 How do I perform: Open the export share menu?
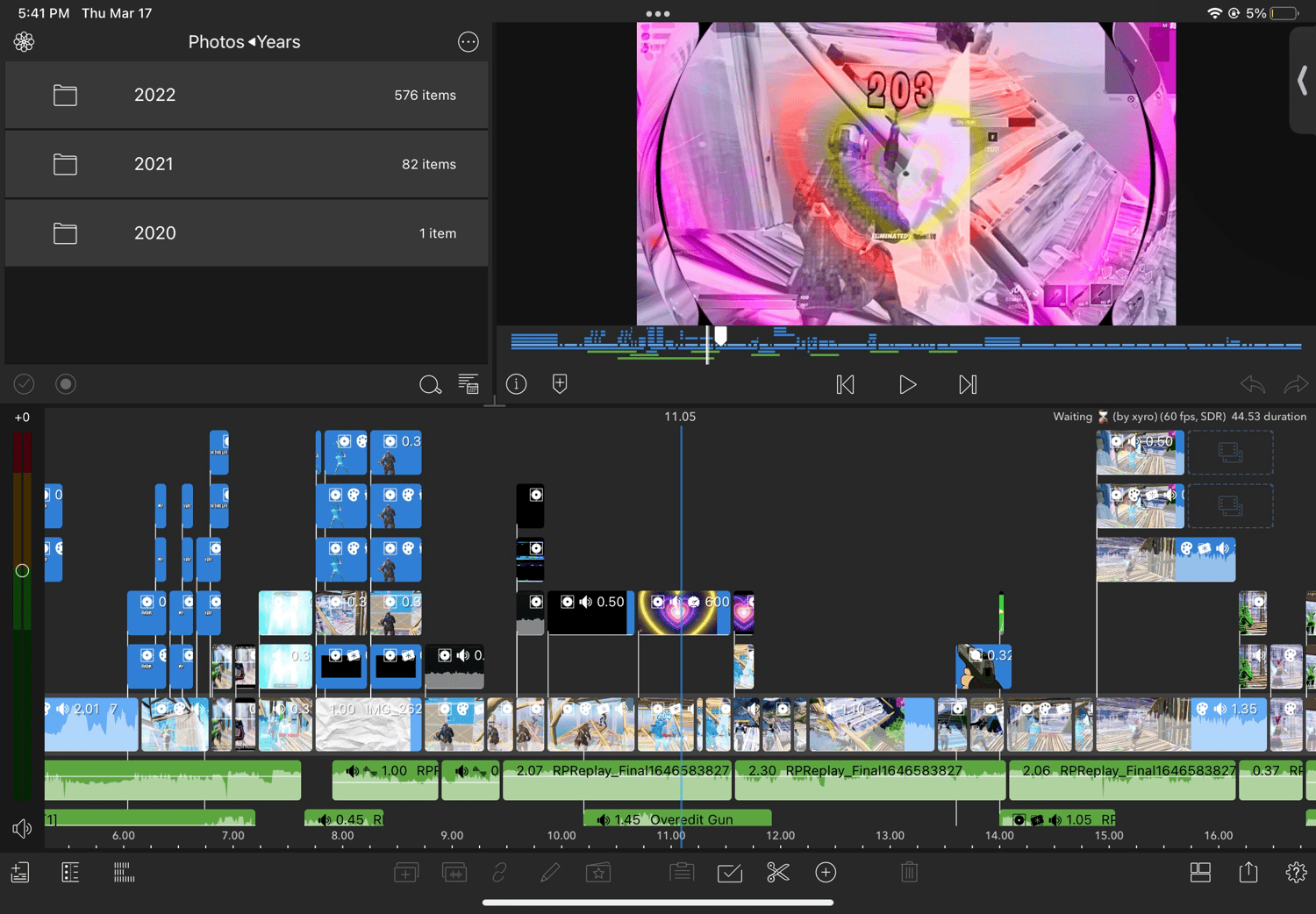(1248, 873)
